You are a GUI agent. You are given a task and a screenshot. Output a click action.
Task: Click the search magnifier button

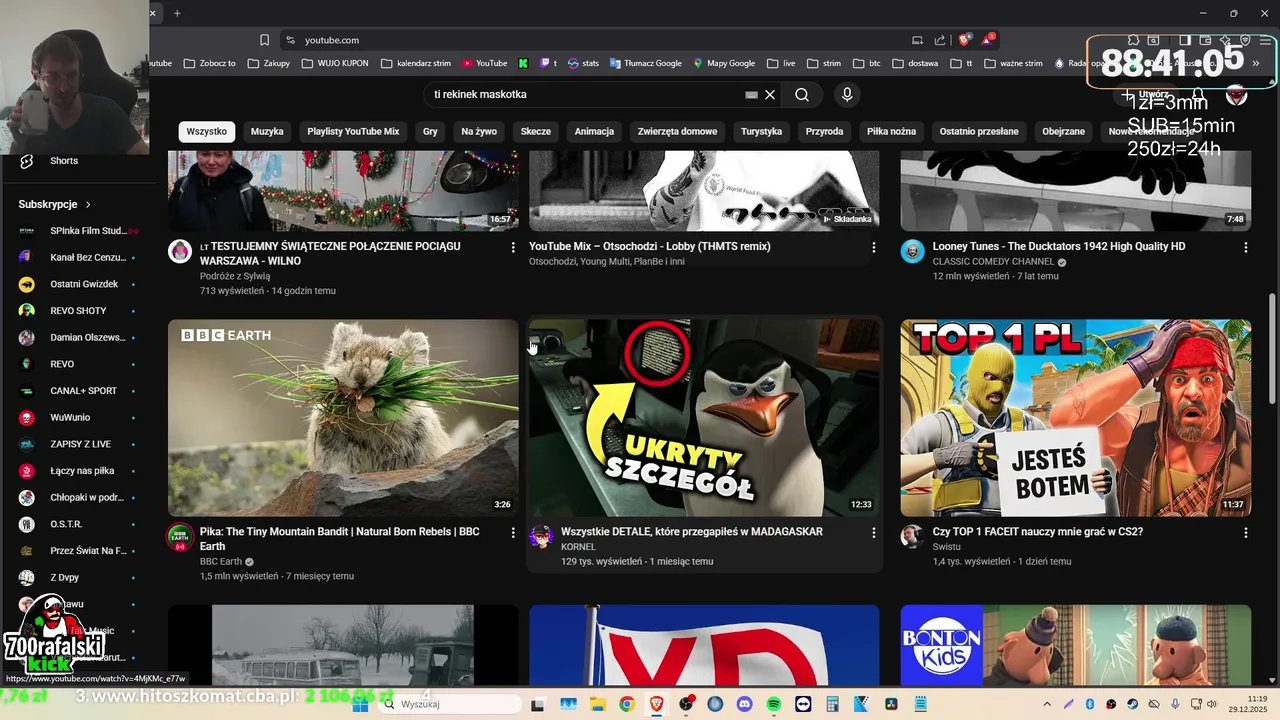(x=802, y=95)
